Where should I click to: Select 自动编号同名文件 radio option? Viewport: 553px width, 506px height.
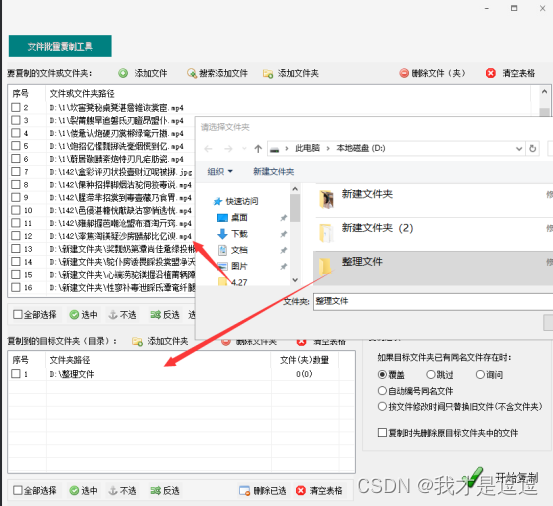pos(382,391)
